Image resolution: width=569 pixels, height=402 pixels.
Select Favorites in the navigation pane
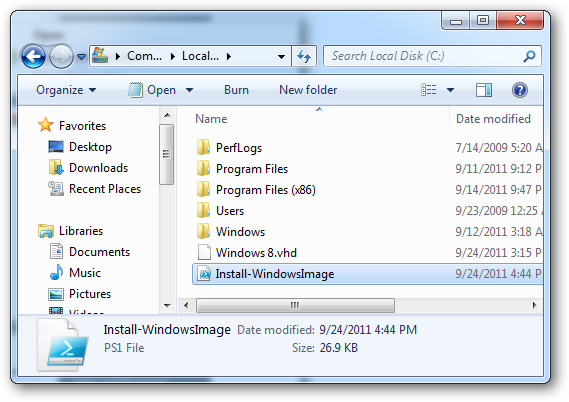82,126
